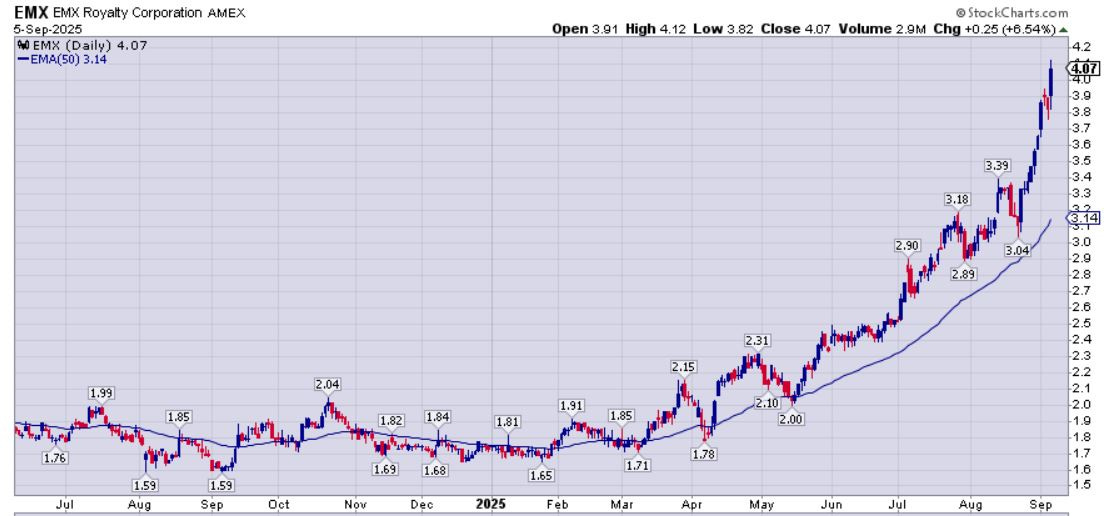Click the 1.76 low label near July

54,459
